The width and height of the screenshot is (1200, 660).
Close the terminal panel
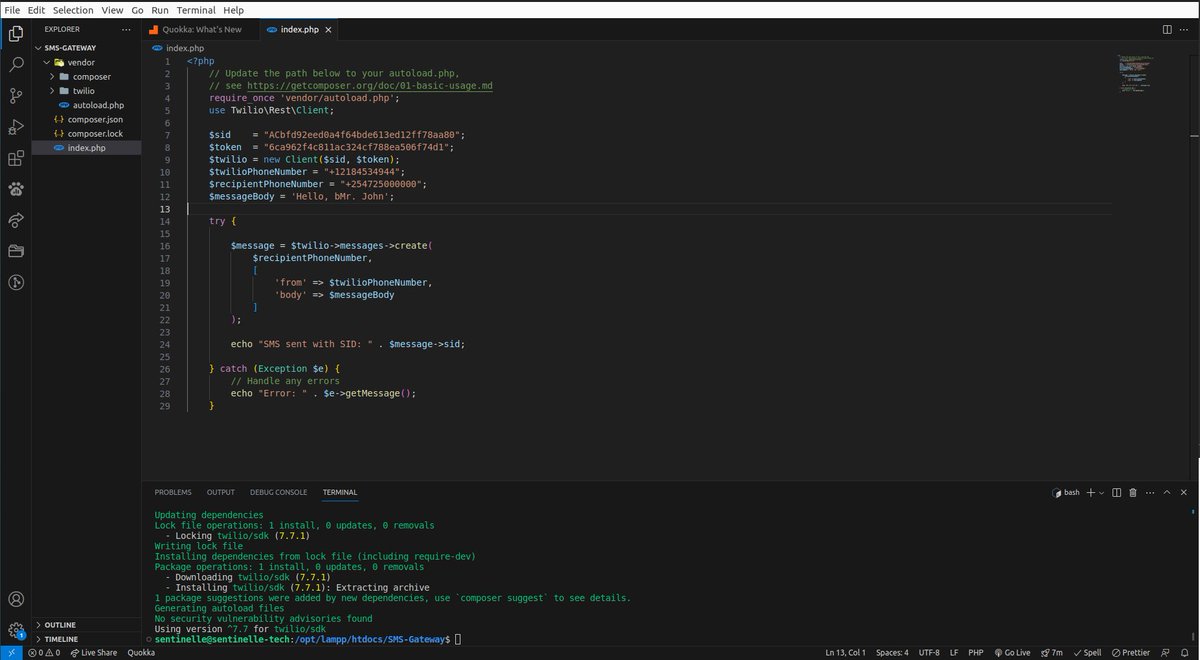(x=1185, y=492)
